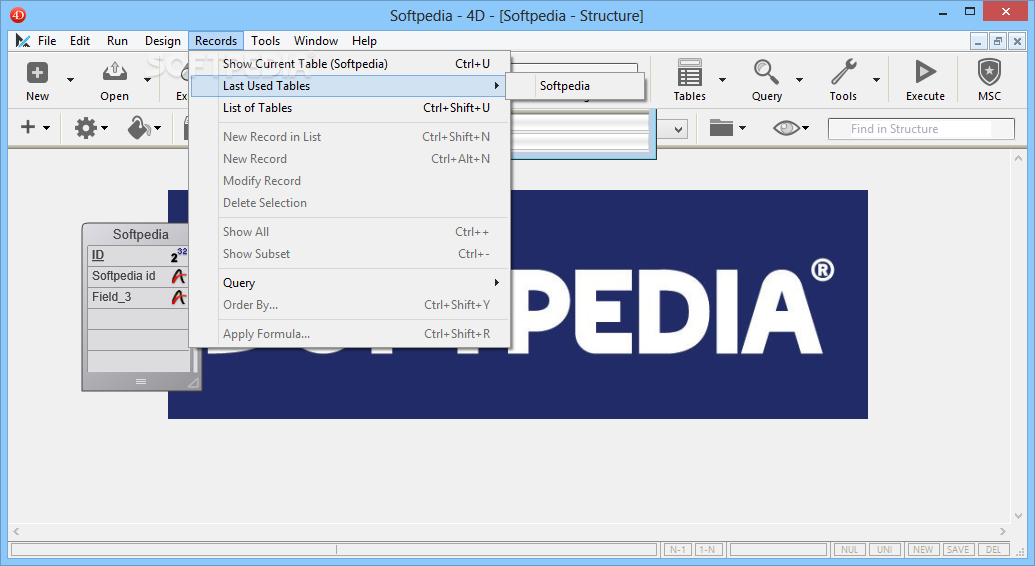Expand the Tools toolbar dropdown arrow

[x=877, y=80]
